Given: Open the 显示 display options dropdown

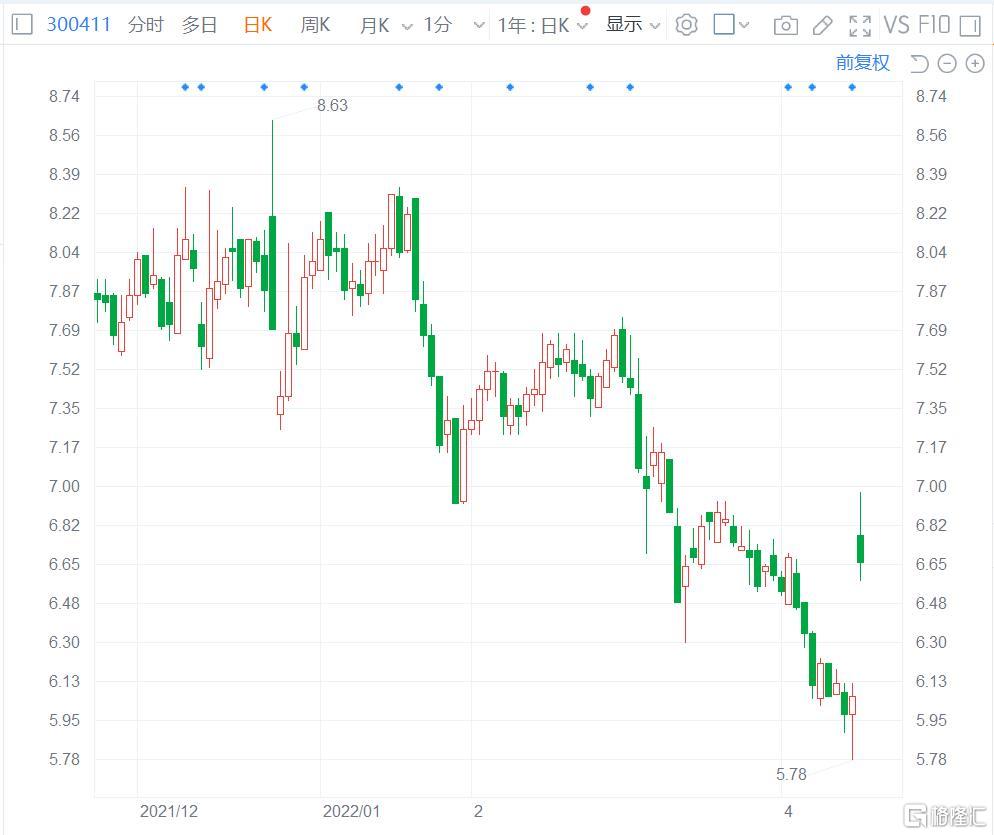Looking at the screenshot, I should (633, 25).
